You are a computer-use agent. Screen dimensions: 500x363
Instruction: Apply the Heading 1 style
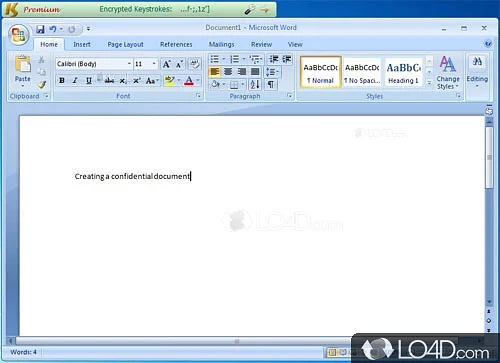(403, 72)
